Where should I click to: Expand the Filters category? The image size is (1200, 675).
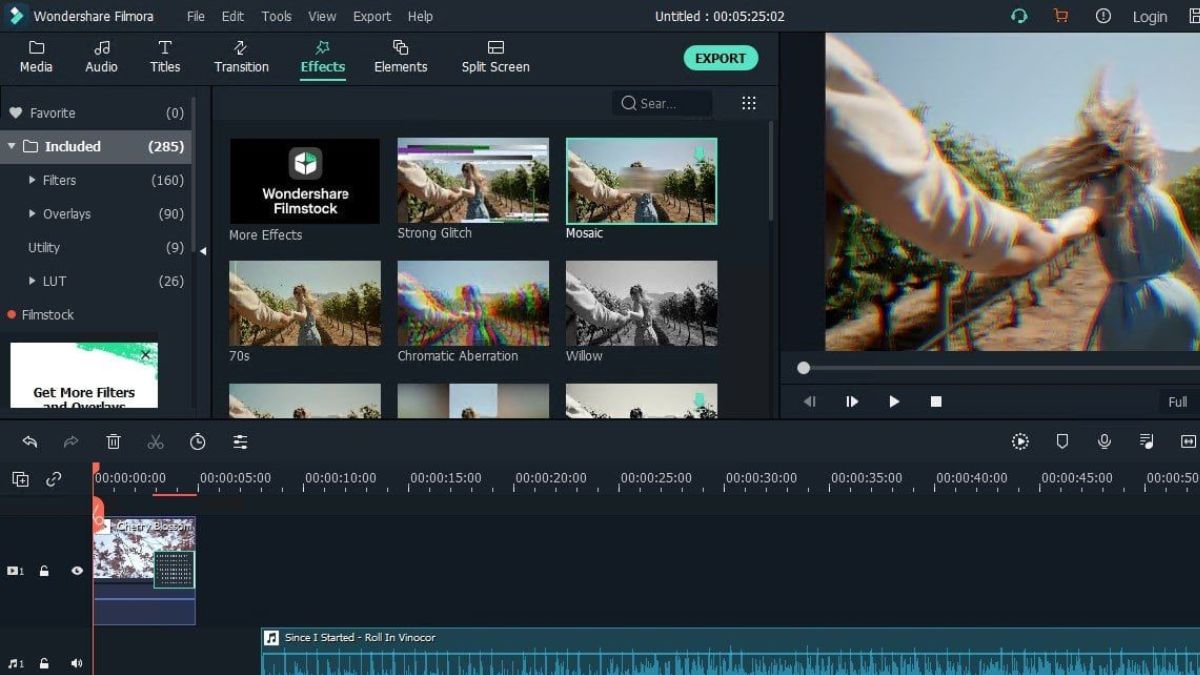[33, 180]
